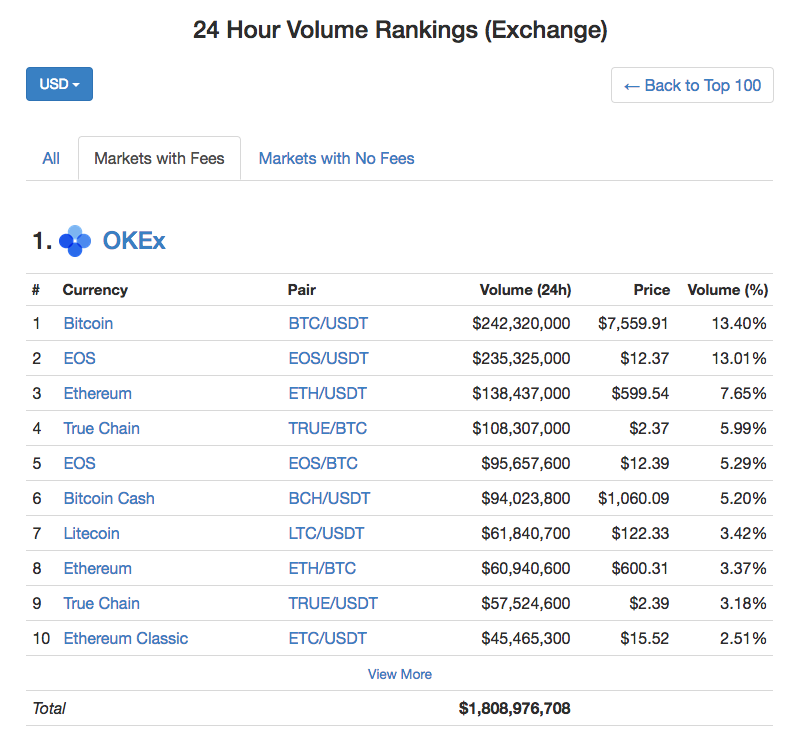Click the EOS/USDT pair link

328,358
